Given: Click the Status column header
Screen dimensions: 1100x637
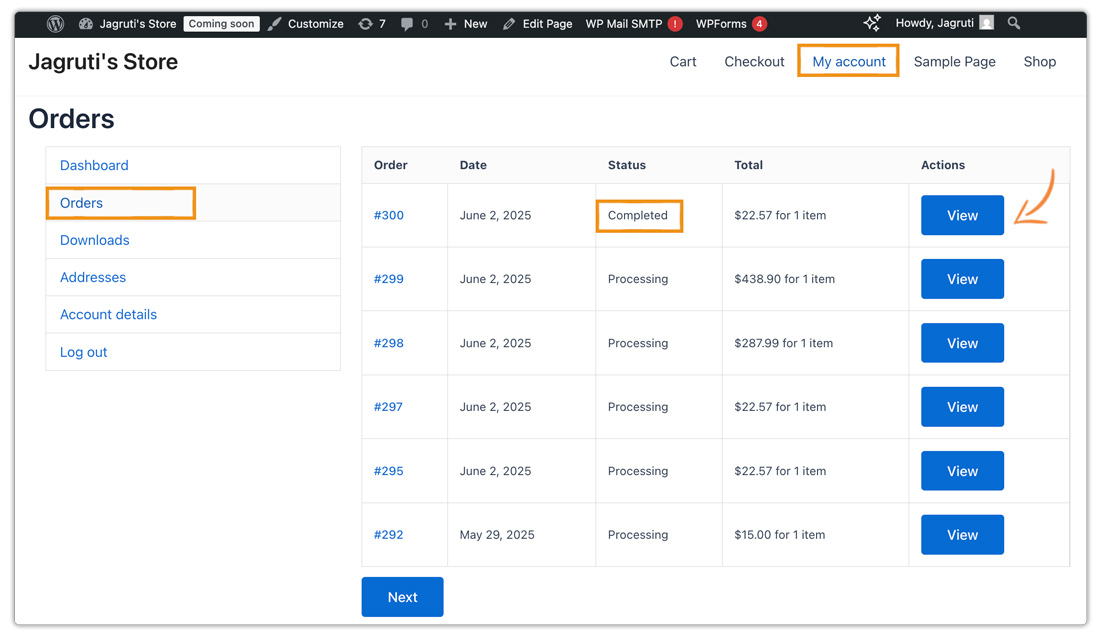Looking at the screenshot, I should click(x=626, y=165).
